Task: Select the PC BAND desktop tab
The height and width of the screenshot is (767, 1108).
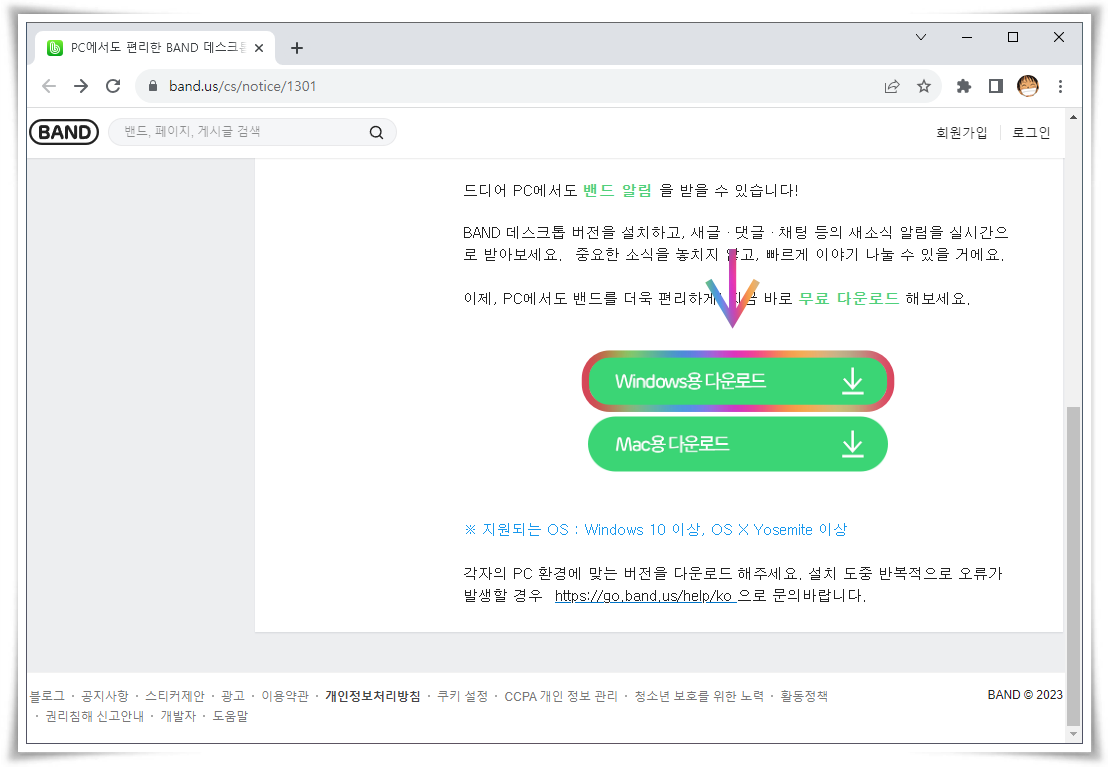Action: pos(155,47)
